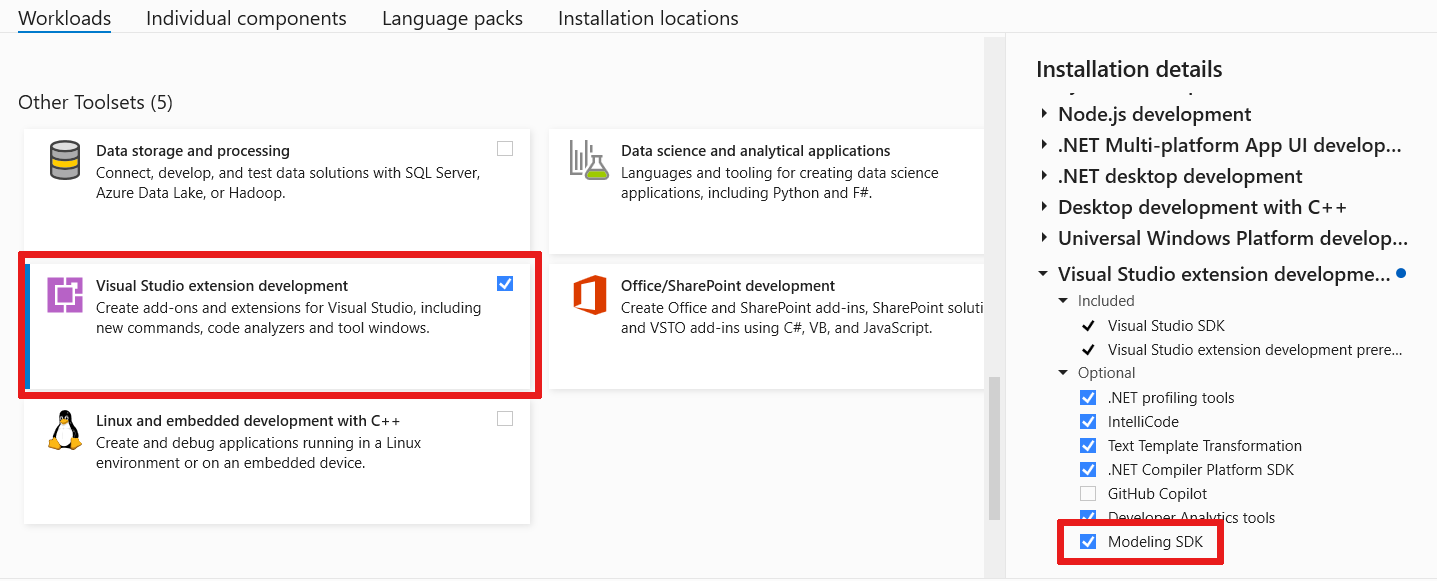This screenshot has width=1437, height=581.
Task: Expand Desktop development with C++ section
Action: [x=1043, y=207]
